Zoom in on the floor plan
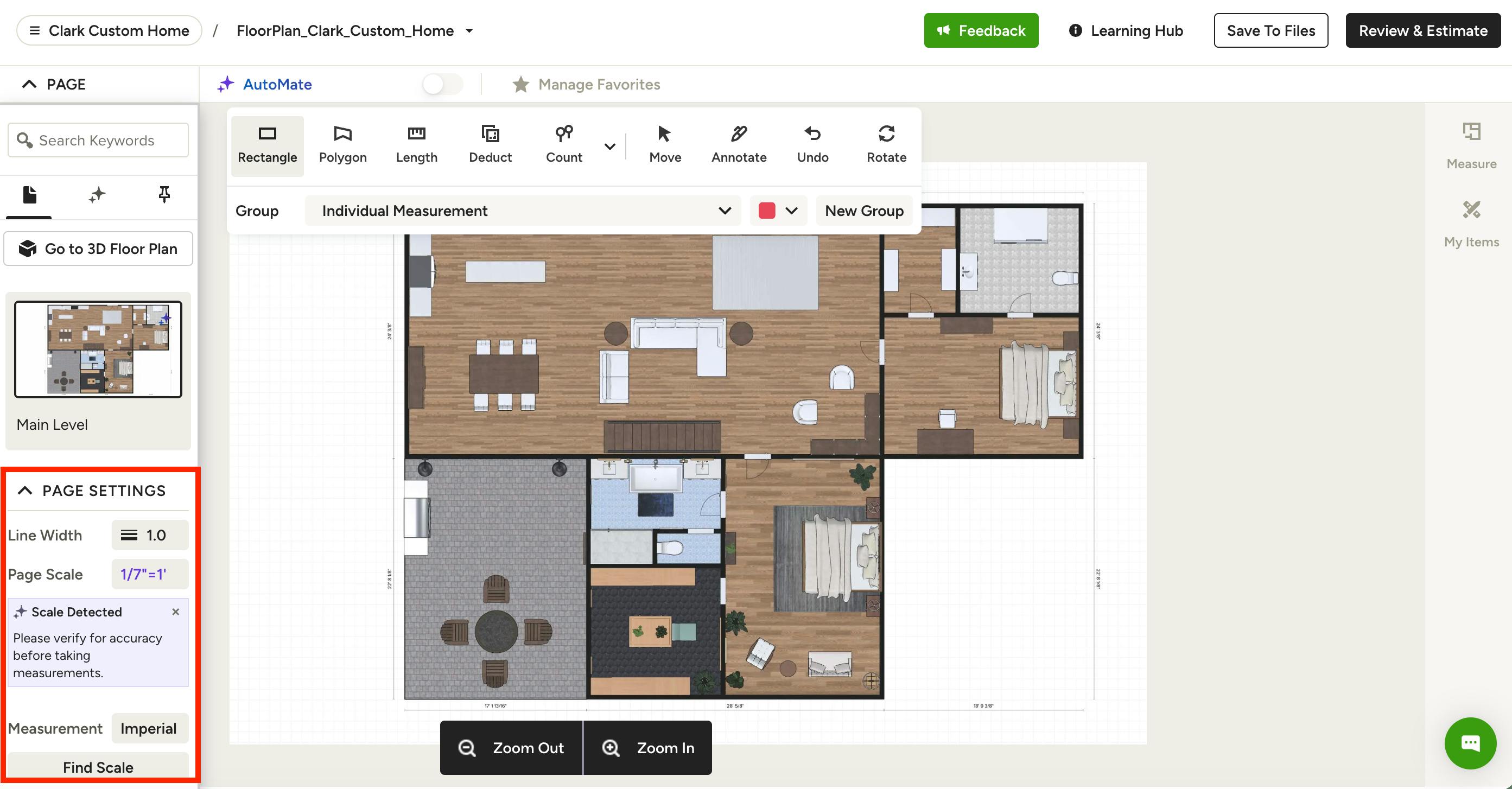The width and height of the screenshot is (1512, 789). [647, 747]
